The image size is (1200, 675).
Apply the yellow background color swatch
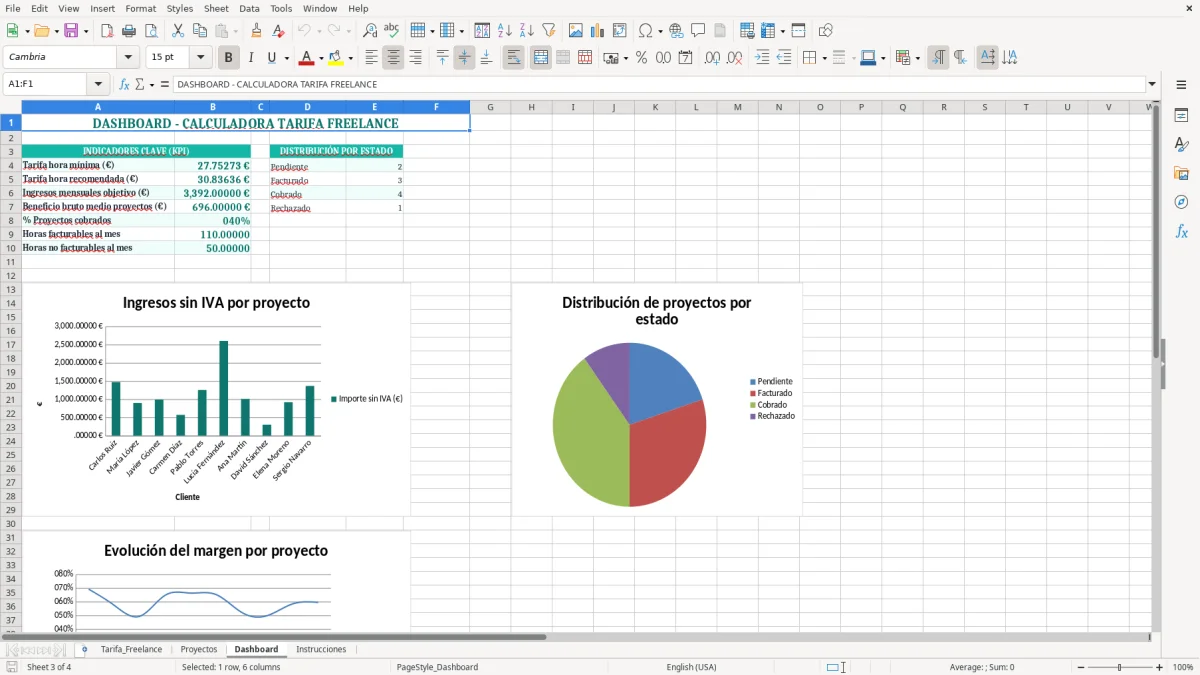(335, 58)
